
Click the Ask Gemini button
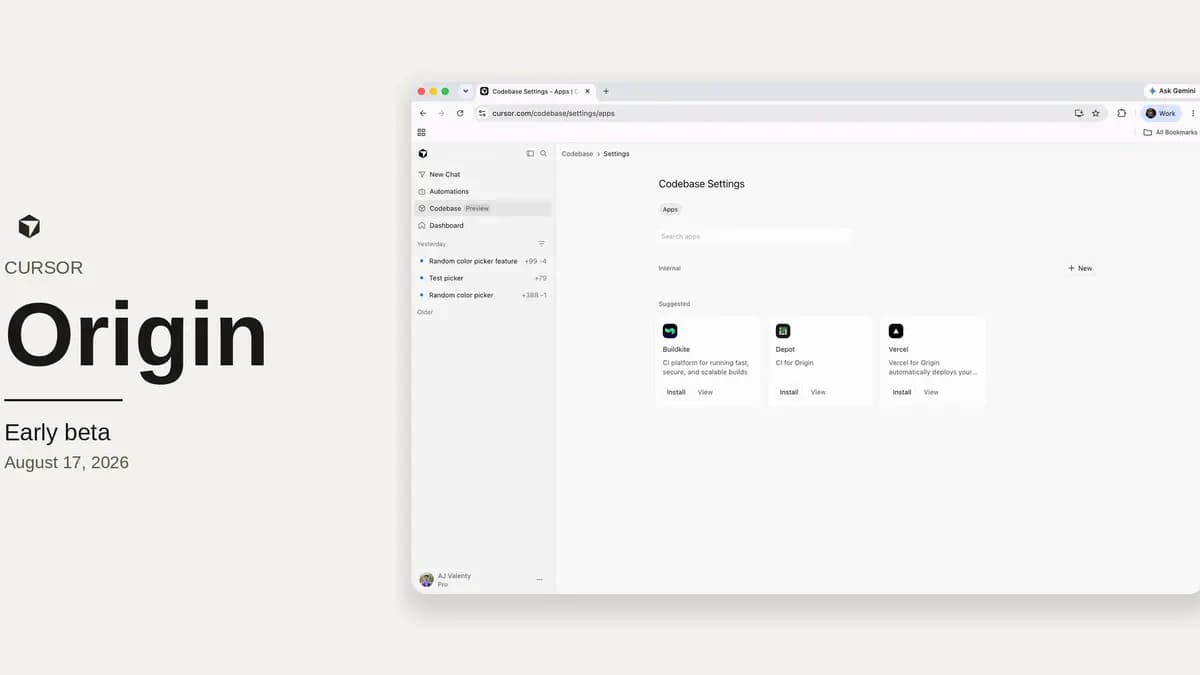click(1172, 91)
